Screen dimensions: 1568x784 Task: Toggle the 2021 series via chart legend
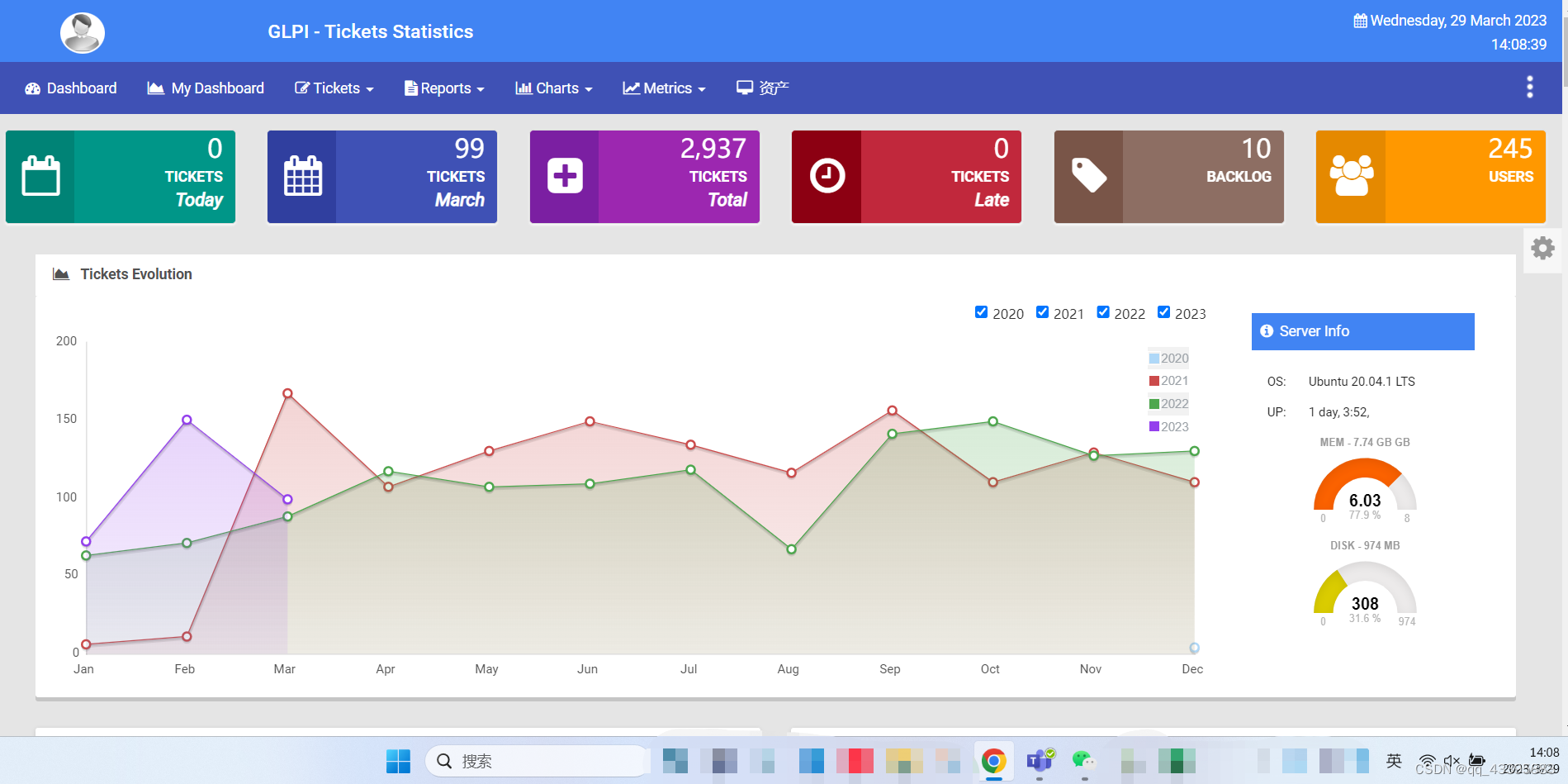point(1168,381)
